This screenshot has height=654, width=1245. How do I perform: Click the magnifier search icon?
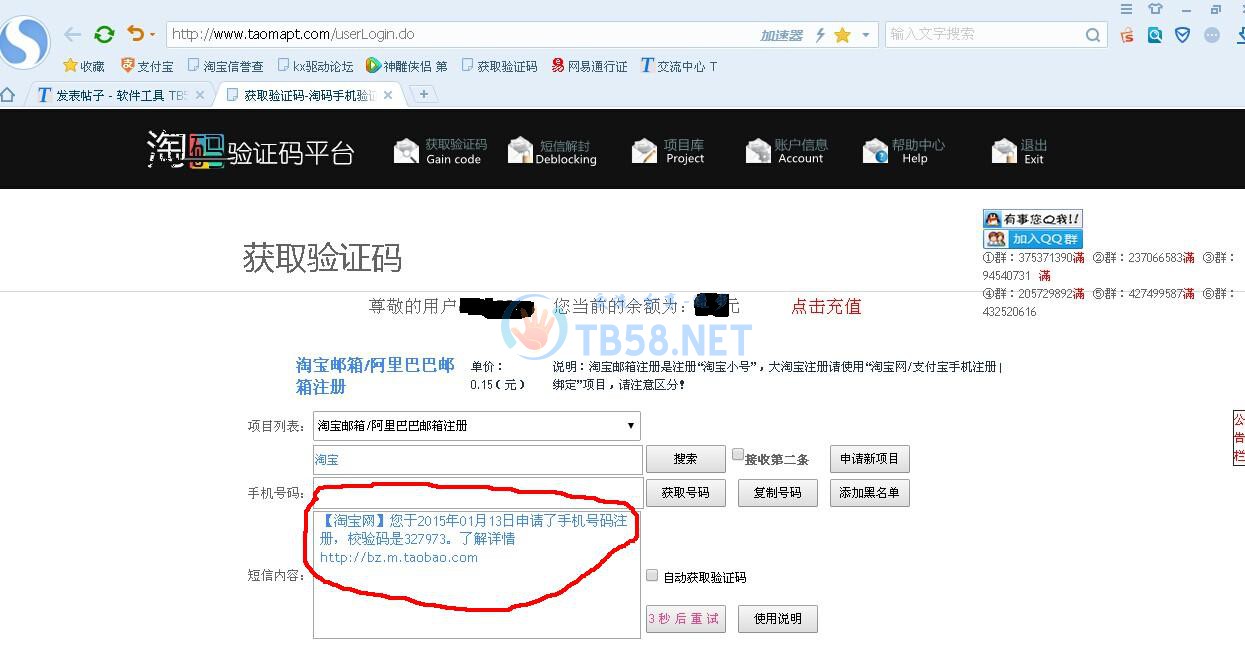(x=1093, y=35)
